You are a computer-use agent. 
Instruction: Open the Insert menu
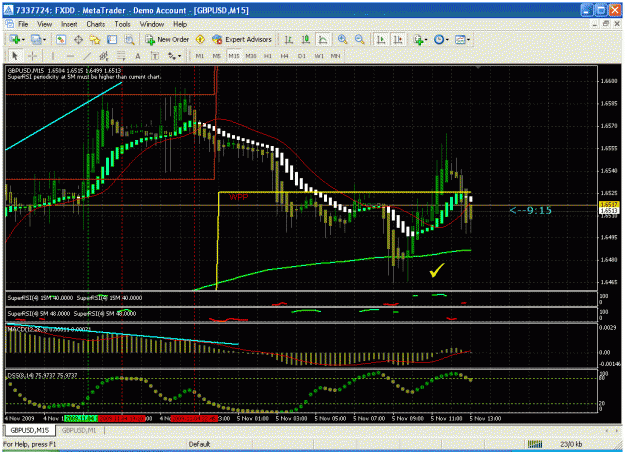coord(69,24)
